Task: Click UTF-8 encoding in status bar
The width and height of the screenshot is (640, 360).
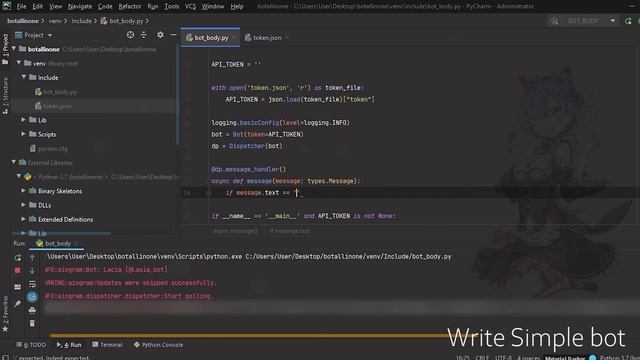Action: pos(503,357)
